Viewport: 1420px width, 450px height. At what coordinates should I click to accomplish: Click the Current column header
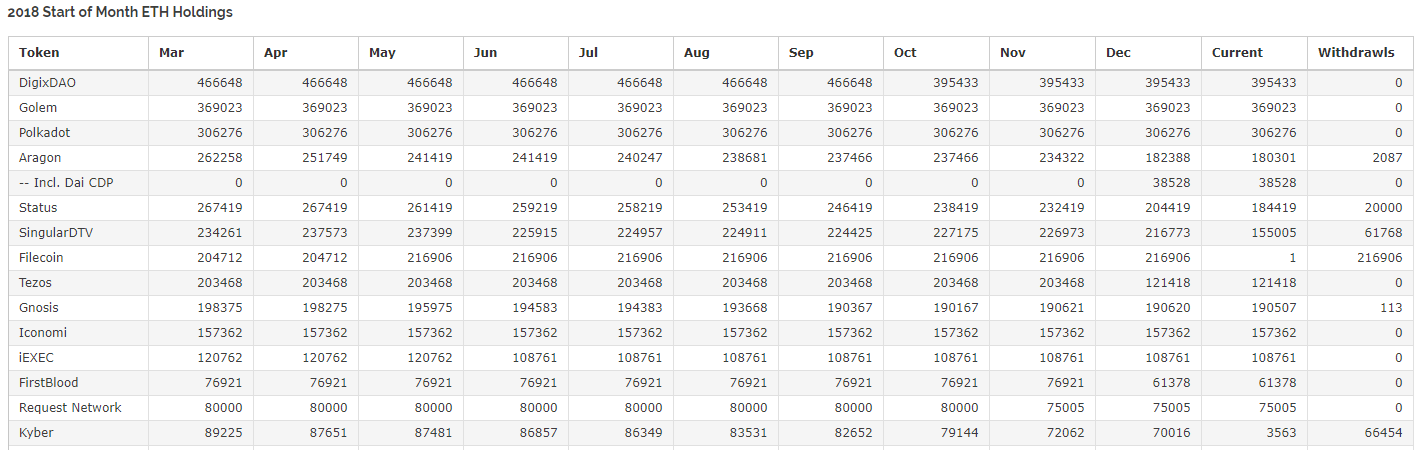tap(1237, 53)
